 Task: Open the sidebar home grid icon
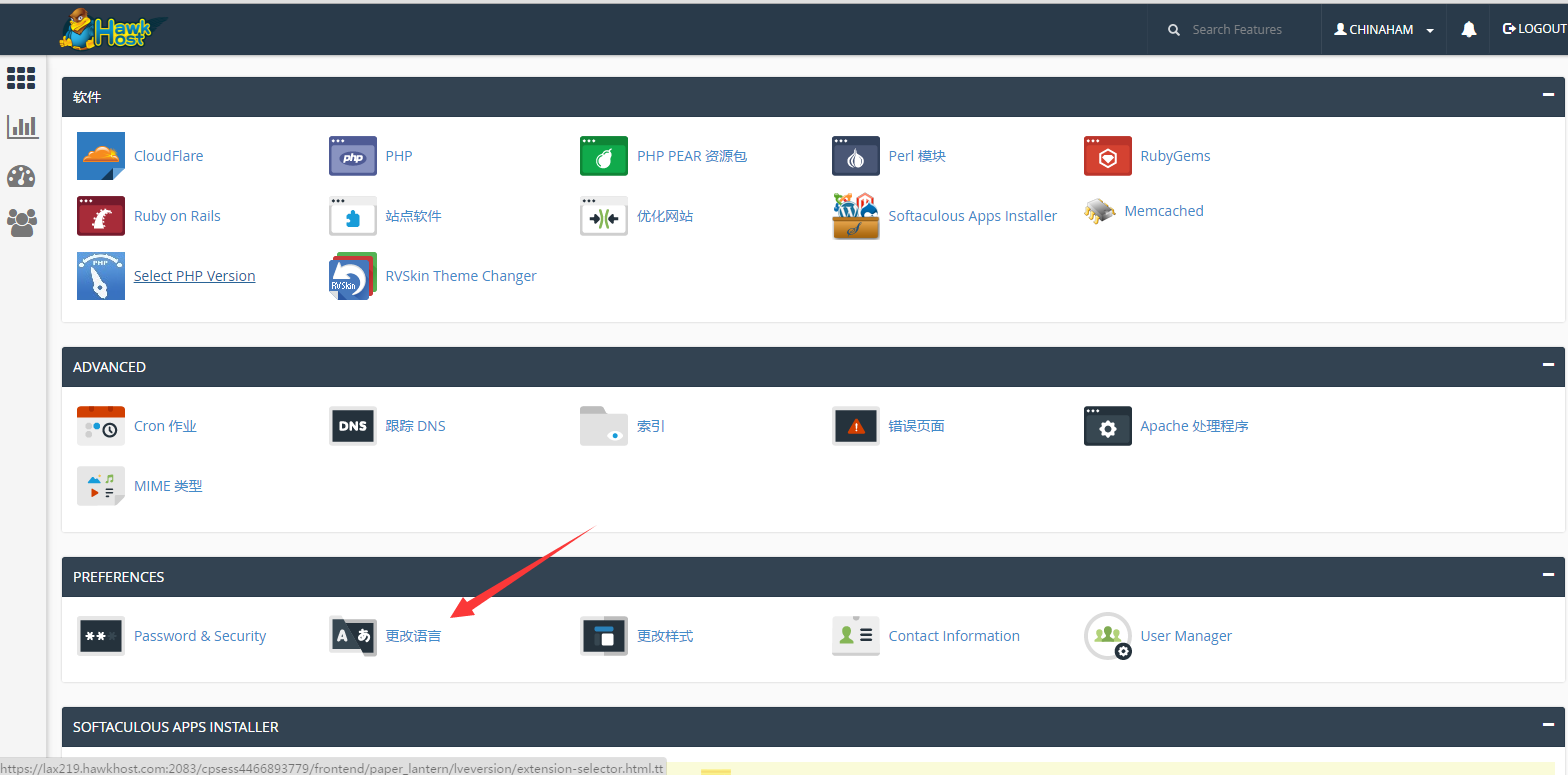21,78
